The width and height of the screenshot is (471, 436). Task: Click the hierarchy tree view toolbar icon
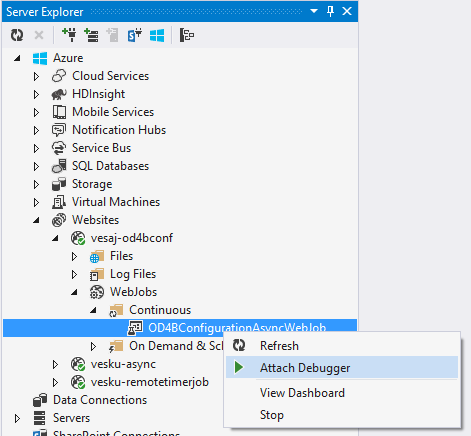click(187, 35)
